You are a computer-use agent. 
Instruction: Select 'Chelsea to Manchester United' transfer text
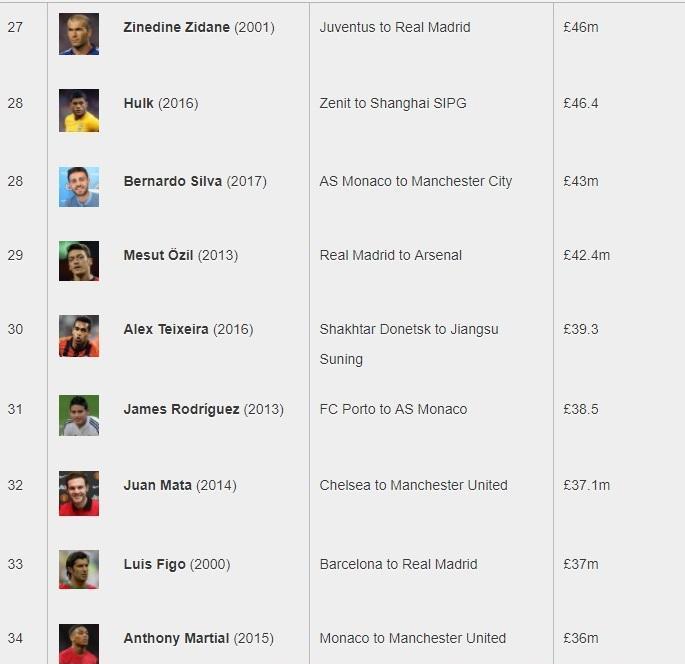413,485
